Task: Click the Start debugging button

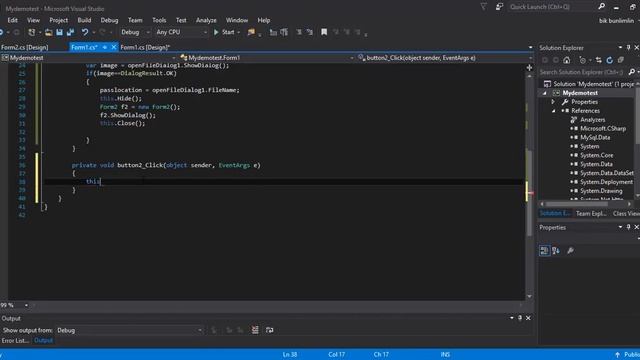Action: click(224, 32)
